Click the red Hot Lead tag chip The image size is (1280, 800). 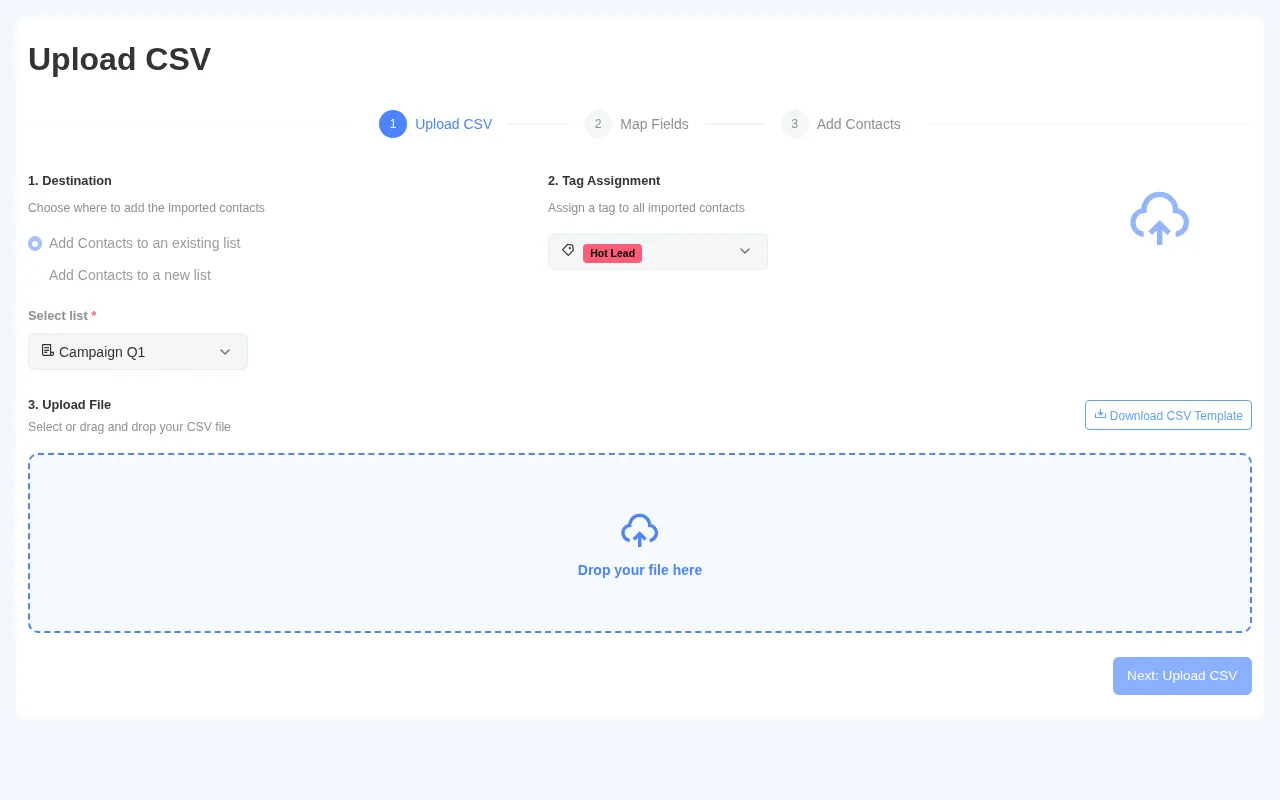(612, 253)
